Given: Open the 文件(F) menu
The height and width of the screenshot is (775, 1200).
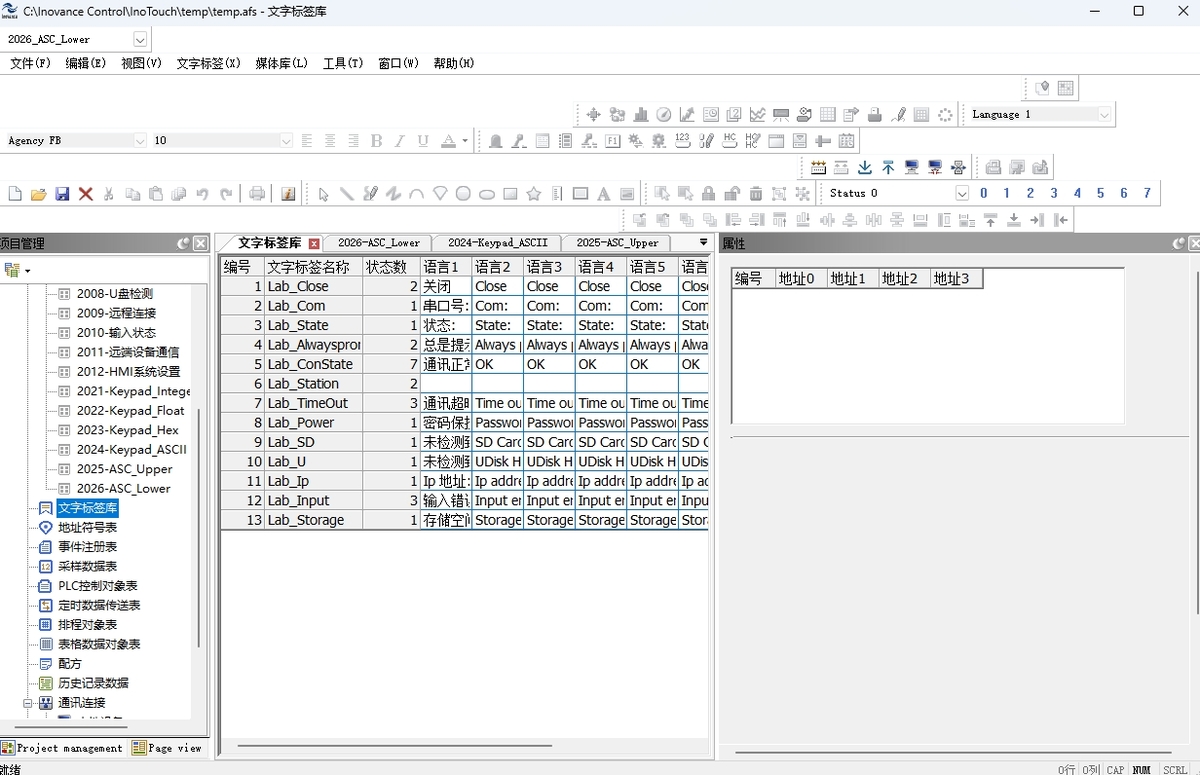Looking at the screenshot, I should 30,63.
